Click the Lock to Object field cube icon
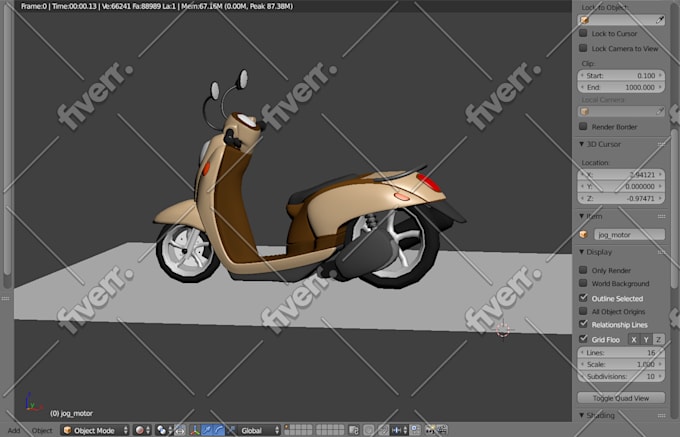 [585, 20]
